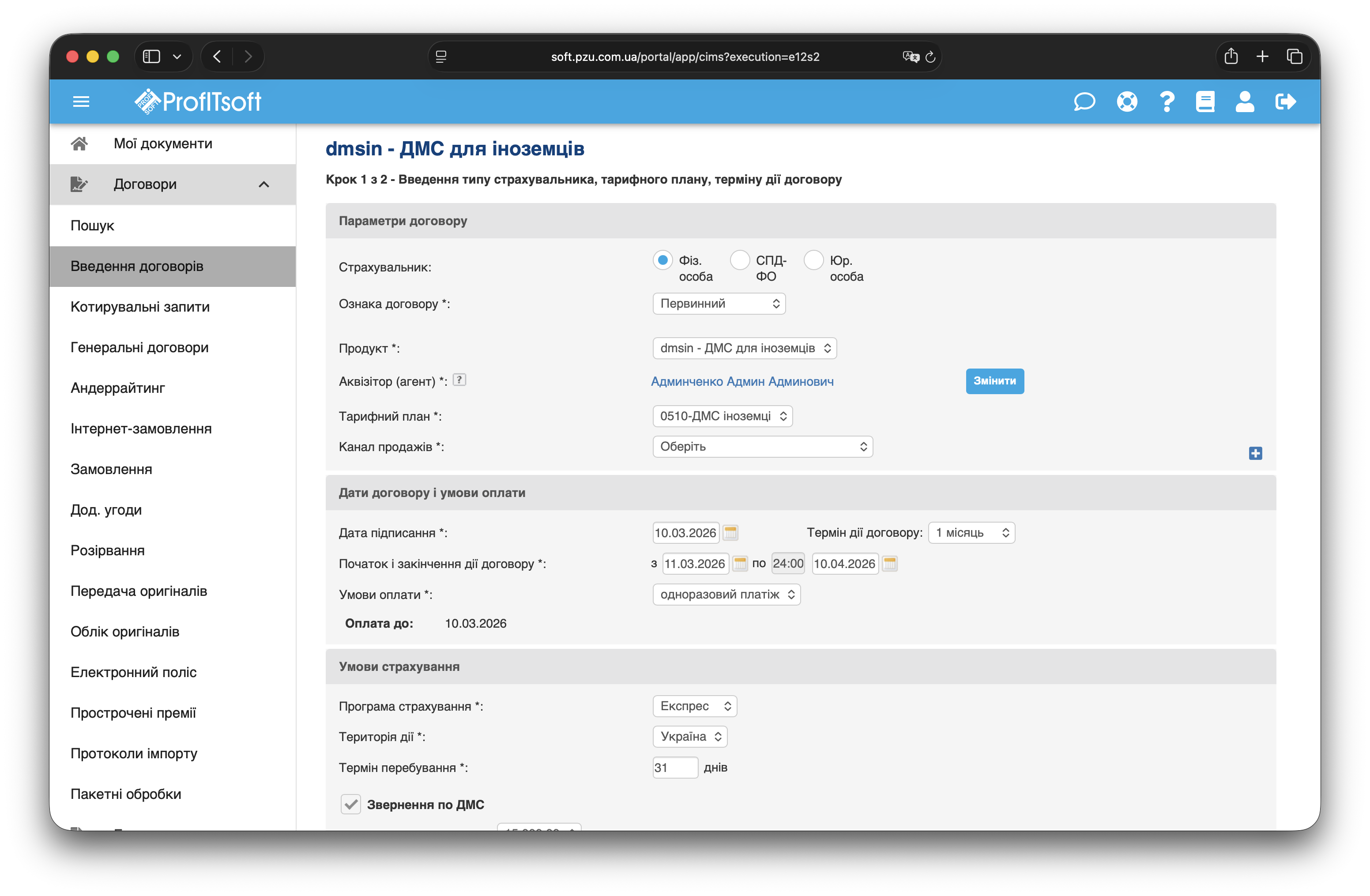Open the question mark help icon
The image size is (1370, 896).
tap(1167, 102)
